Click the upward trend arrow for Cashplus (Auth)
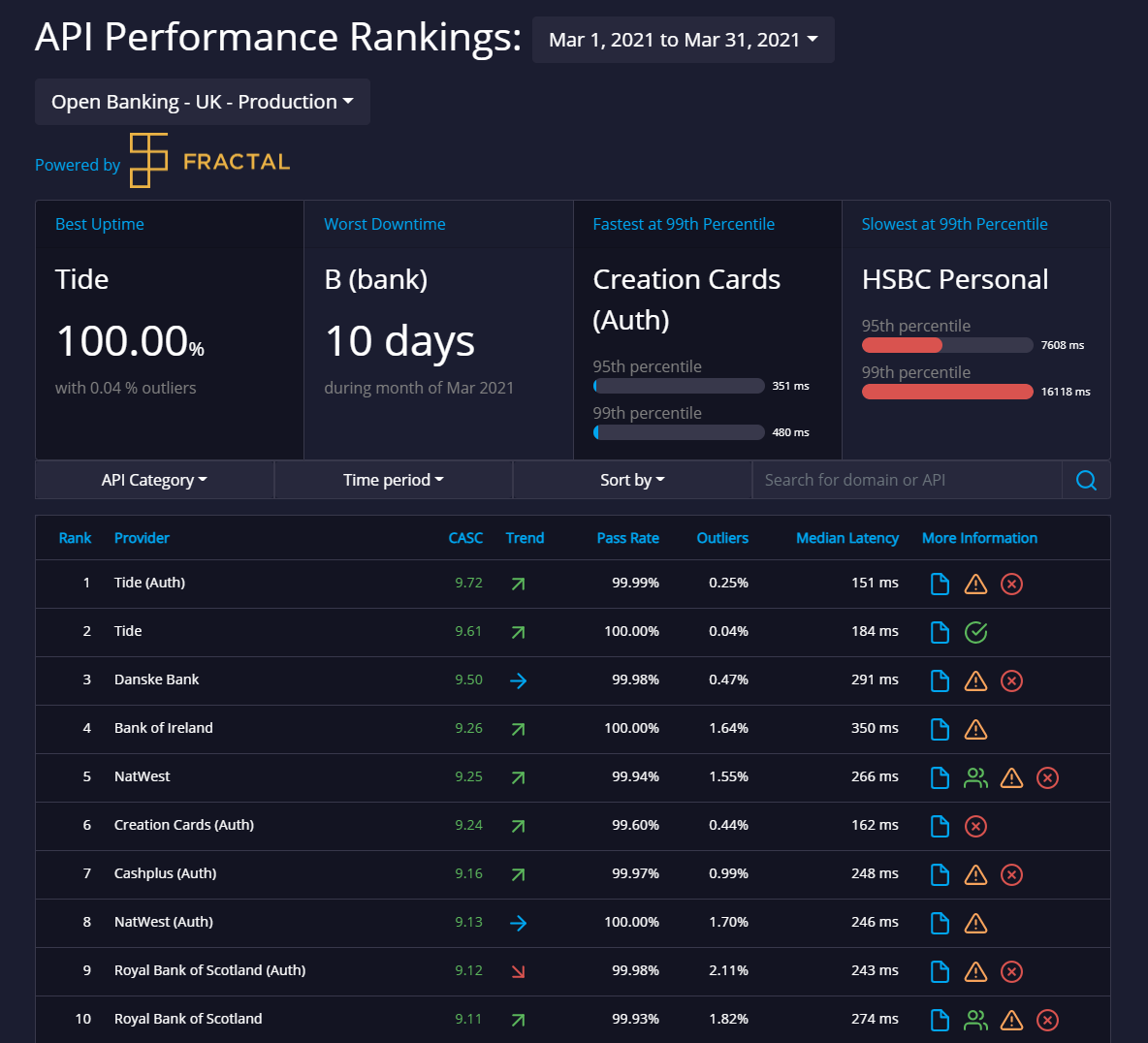This screenshot has width=1148, height=1043. point(519,874)
